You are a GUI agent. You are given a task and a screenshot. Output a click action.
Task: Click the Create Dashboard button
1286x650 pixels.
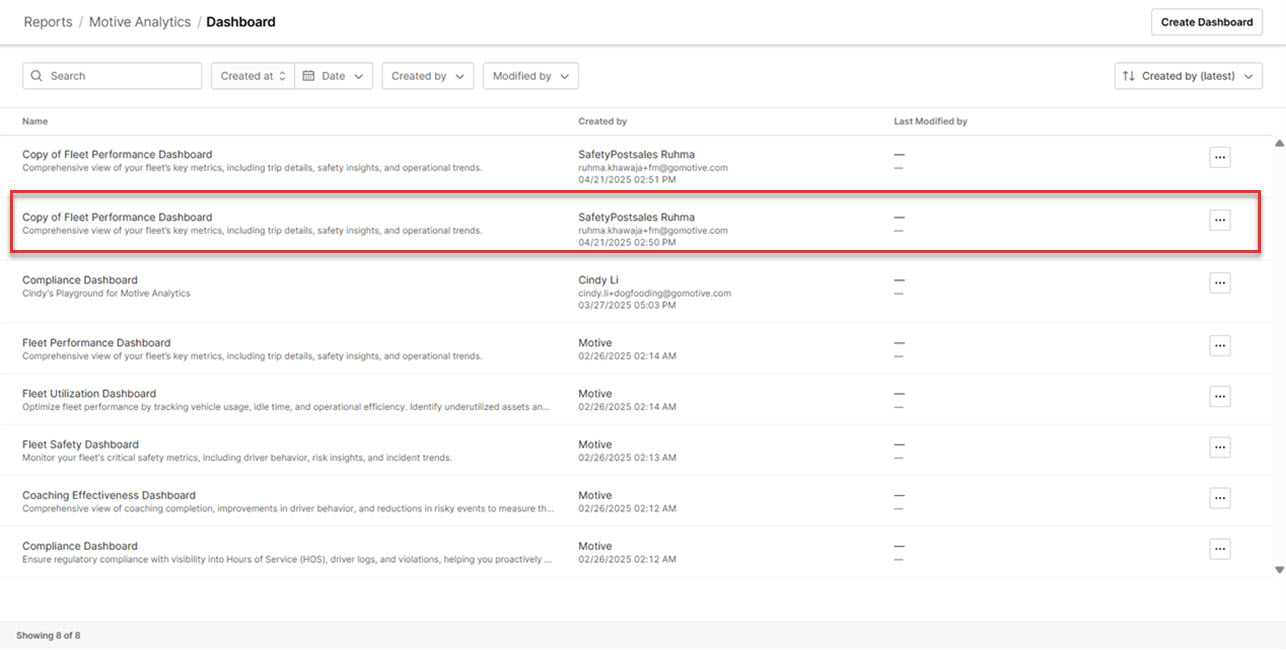1206,22
